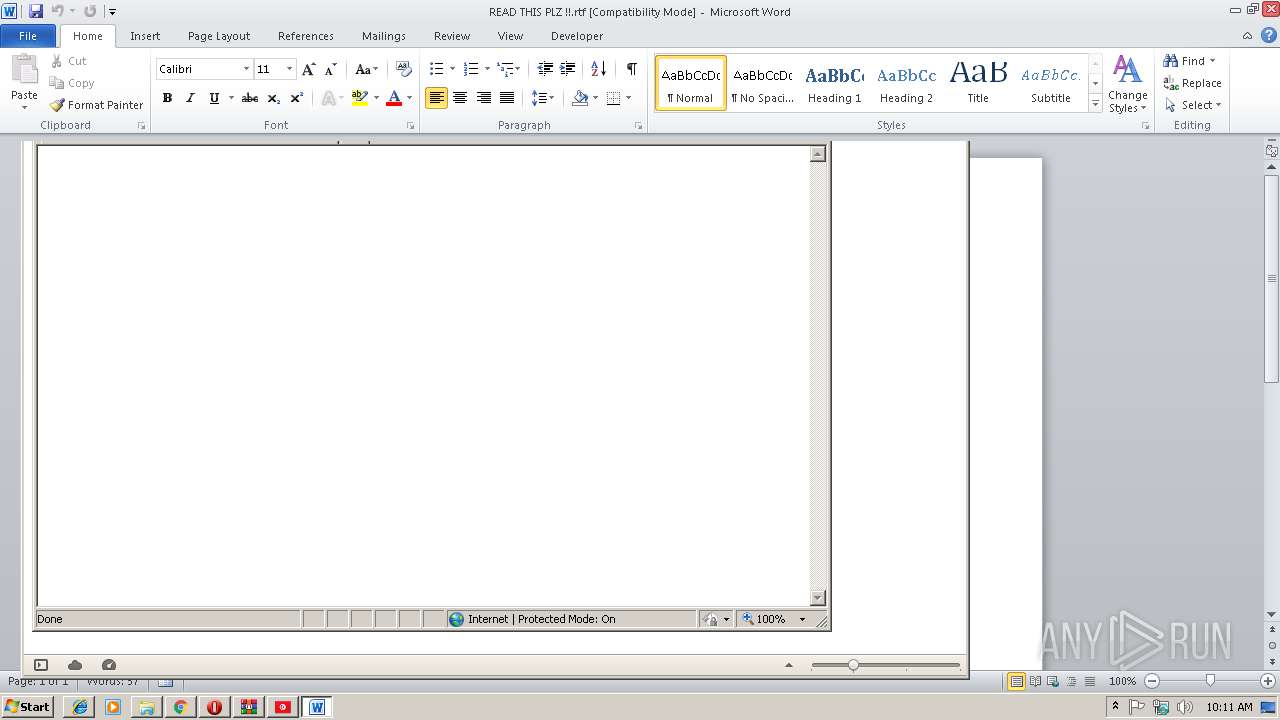Adjust the Word zoom slider handle
Viewport: 1280px width, 720px height.
pos(1210,680)
